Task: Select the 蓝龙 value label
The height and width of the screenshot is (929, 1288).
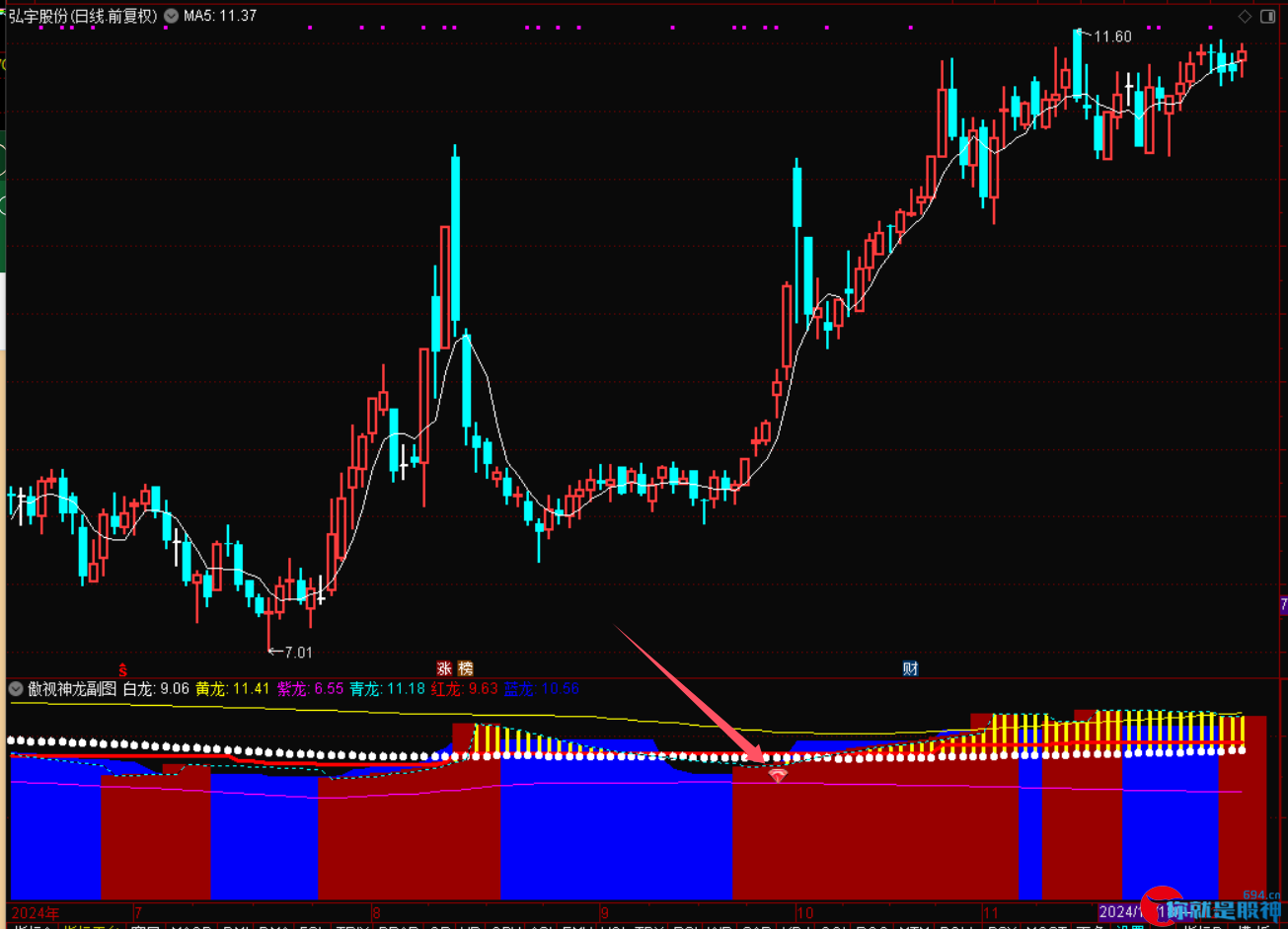Action: coord(541,689)
